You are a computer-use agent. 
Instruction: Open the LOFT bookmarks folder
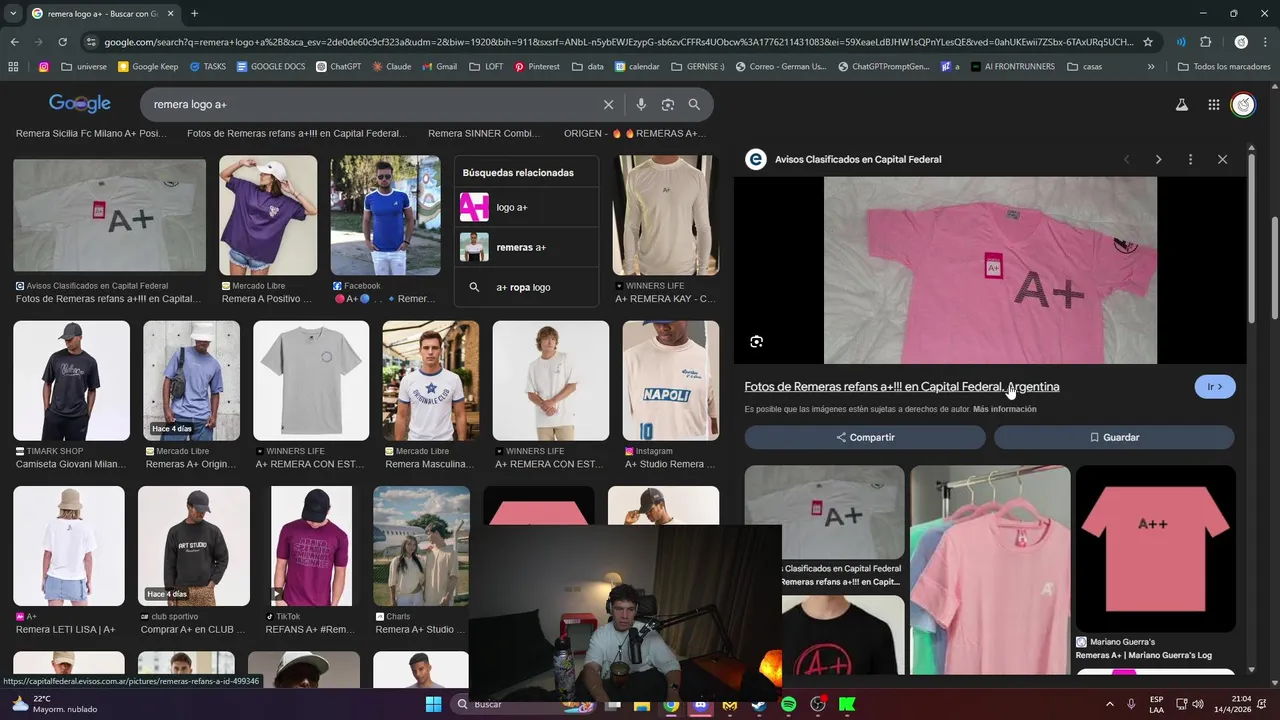(486, 67)
